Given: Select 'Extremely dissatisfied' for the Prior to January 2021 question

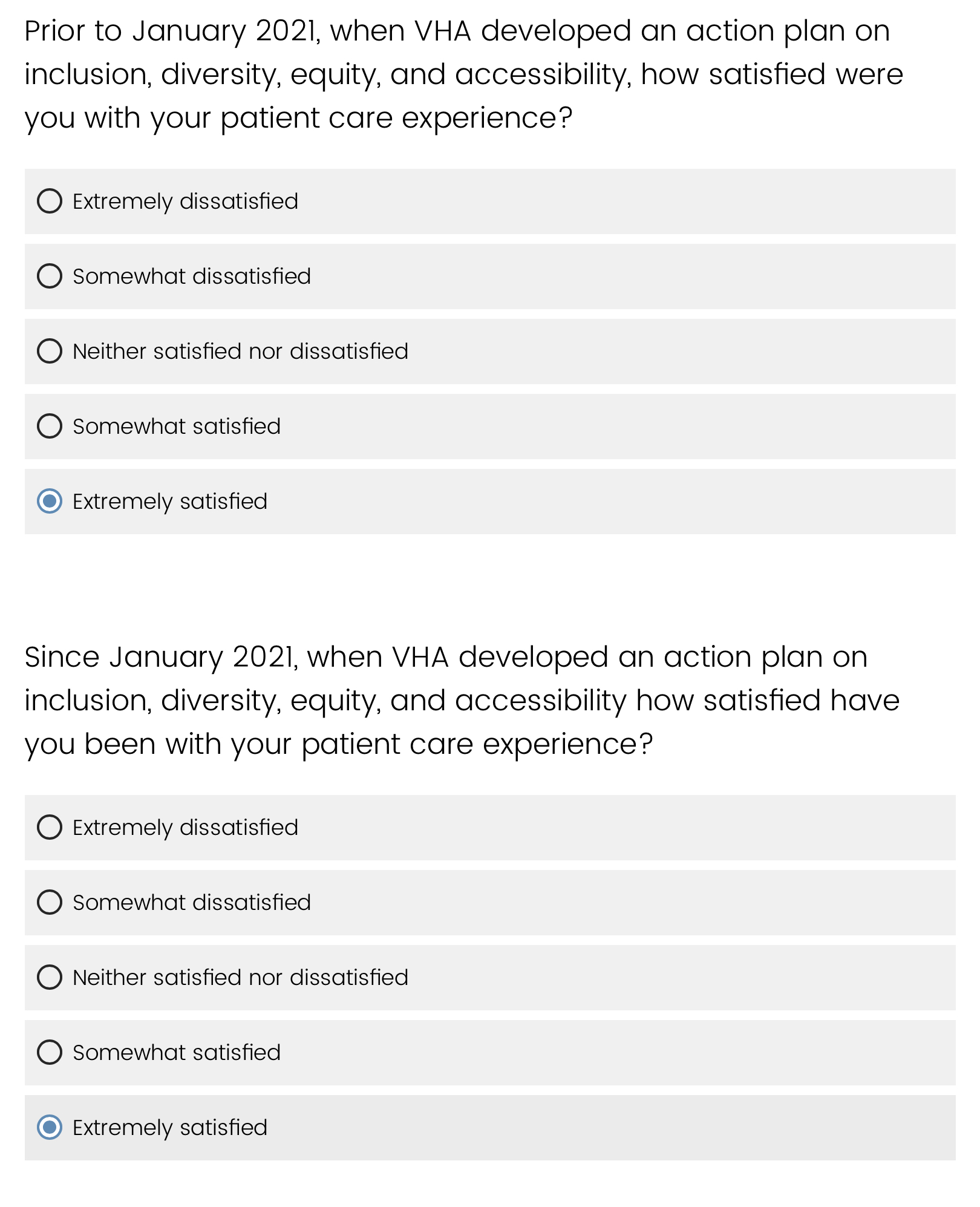Looking at the screenshot, I should pyautogui.click(x=50, y=201).
